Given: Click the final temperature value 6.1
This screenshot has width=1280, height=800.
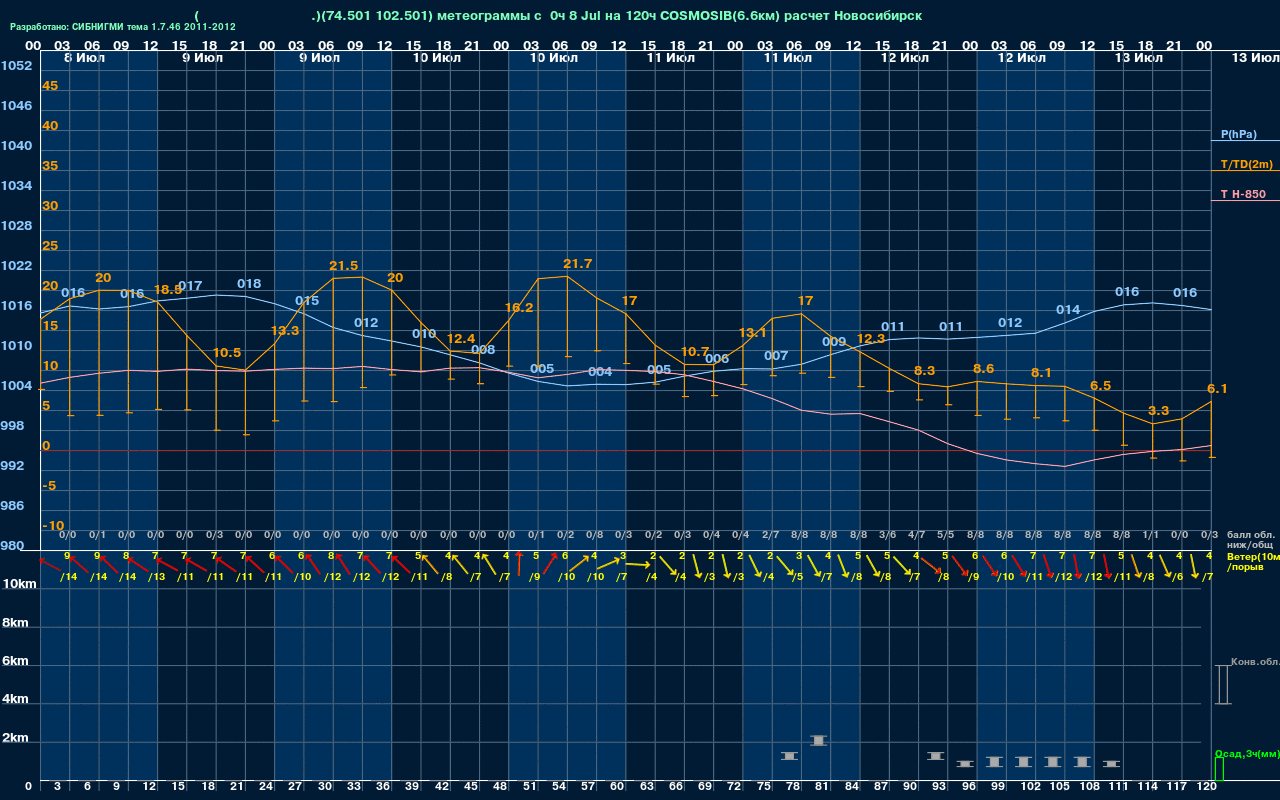Looking at the screenshot, I should click(1217, 389).
